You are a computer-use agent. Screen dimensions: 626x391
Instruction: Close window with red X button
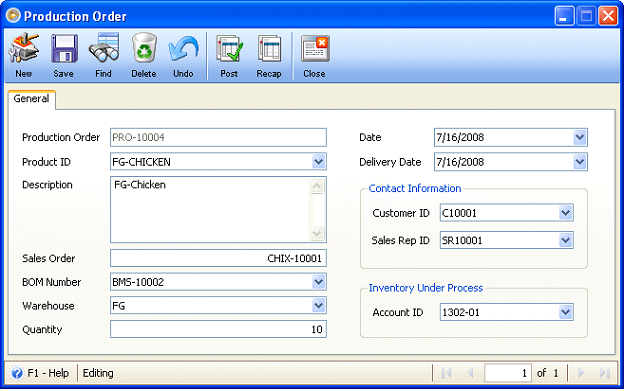[608, 16]
